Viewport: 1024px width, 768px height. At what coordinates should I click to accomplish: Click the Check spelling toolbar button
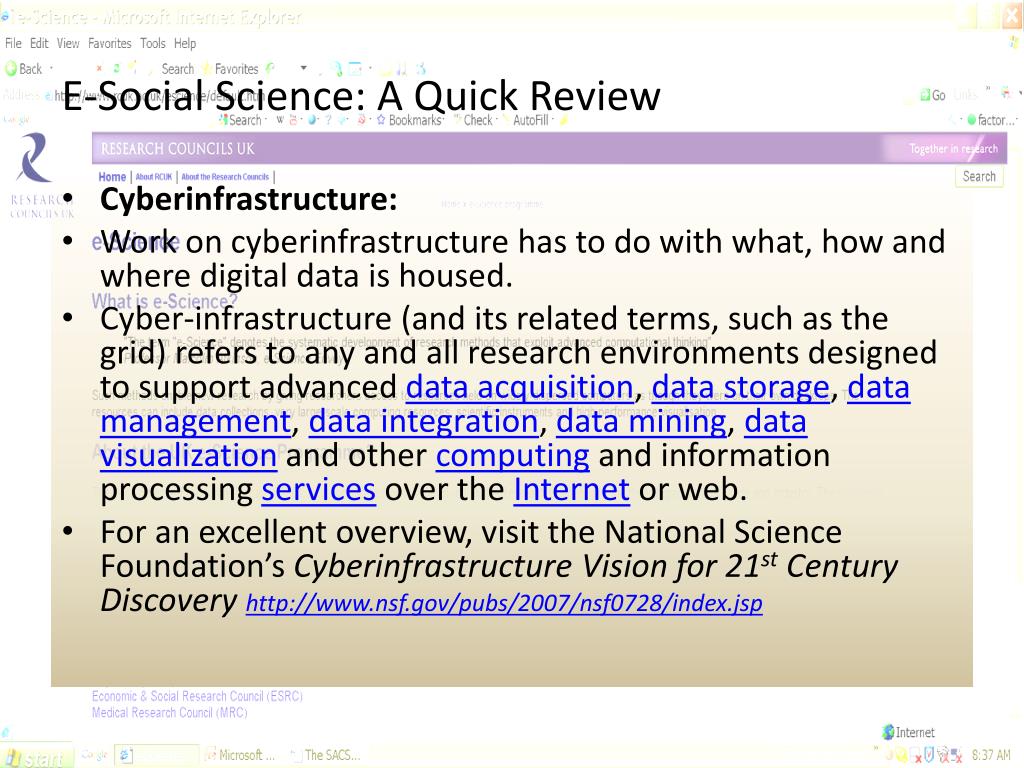(x=475, y=120)
